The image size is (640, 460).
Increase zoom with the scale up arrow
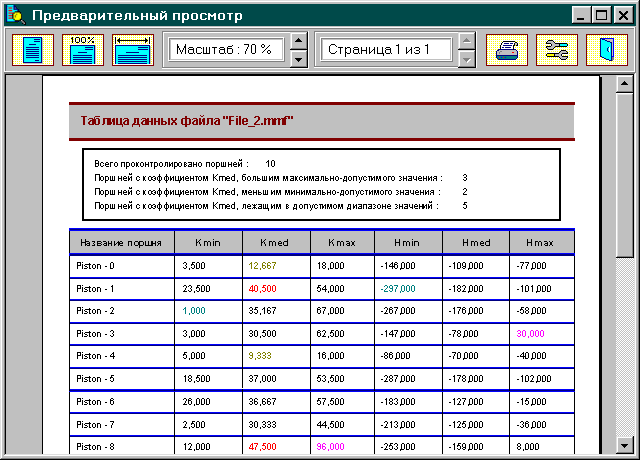[297, 41]
